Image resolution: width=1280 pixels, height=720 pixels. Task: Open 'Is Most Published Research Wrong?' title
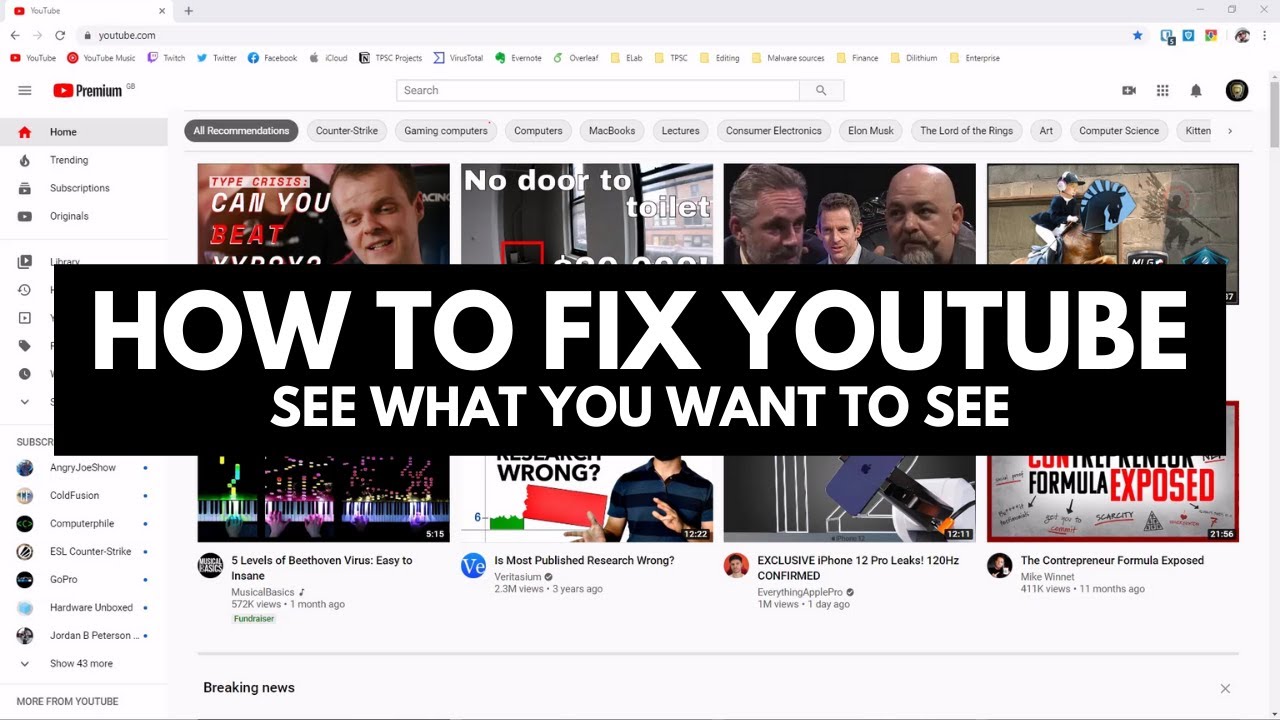tap(584, 561)
